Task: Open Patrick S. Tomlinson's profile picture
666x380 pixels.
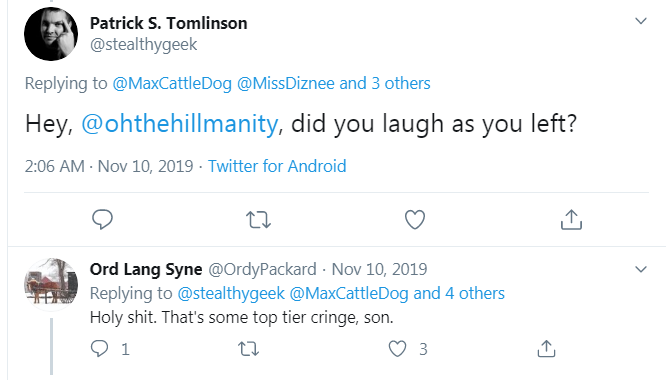Action: point(51,34)
